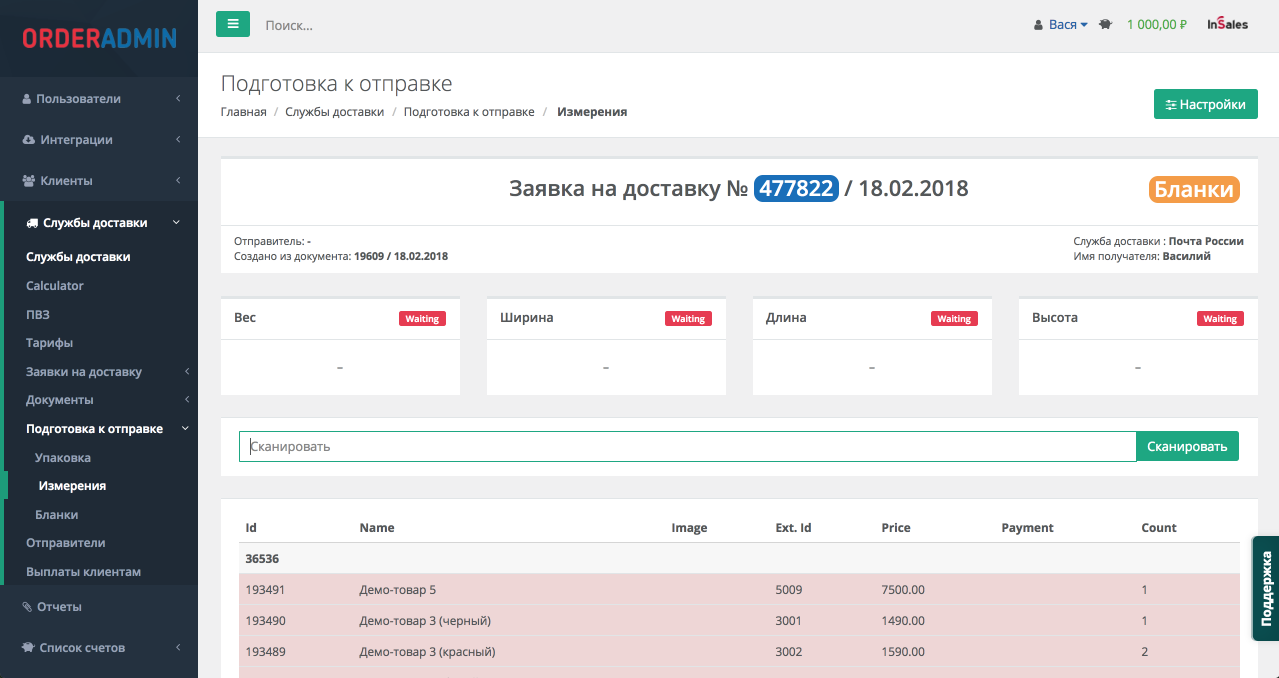
Task: Click the Ext. Id 3002 cell
Action: [789, 652]
